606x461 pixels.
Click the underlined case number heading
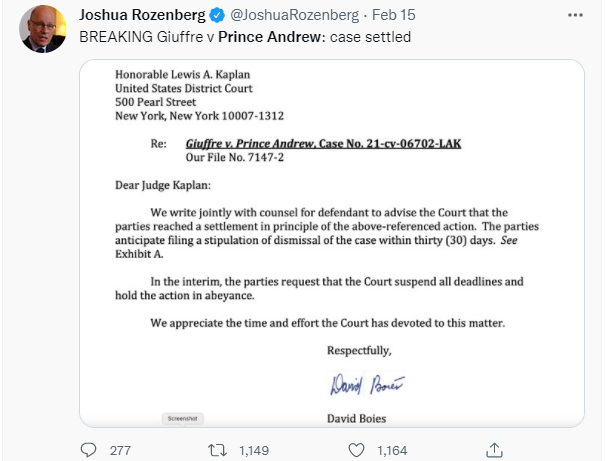323,144
